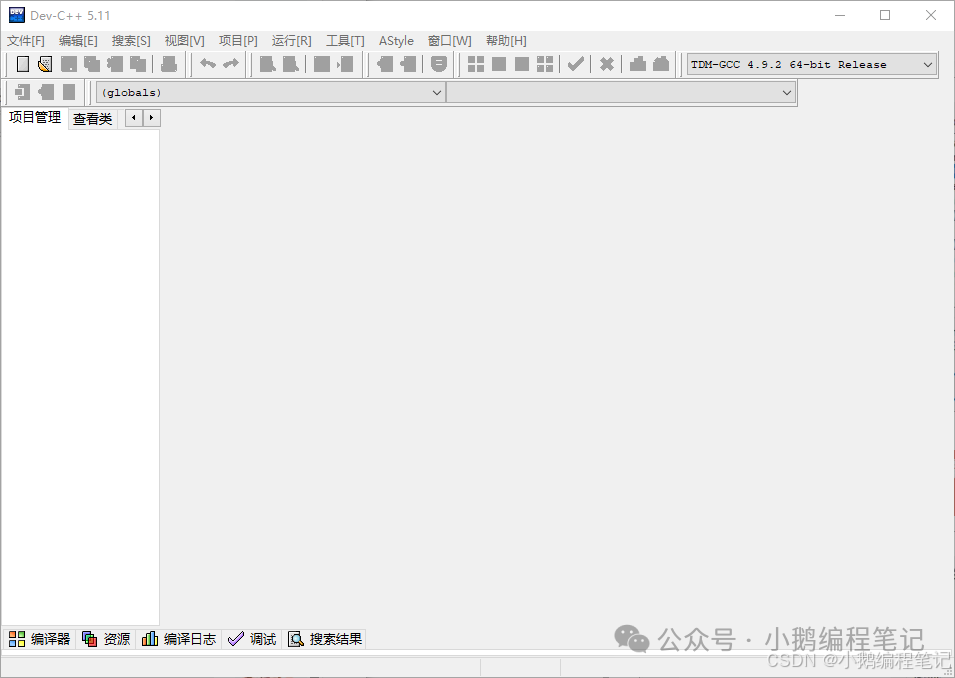Click the Print toolbar icon
The image size is (955, 678).
(x=169, y=64)
